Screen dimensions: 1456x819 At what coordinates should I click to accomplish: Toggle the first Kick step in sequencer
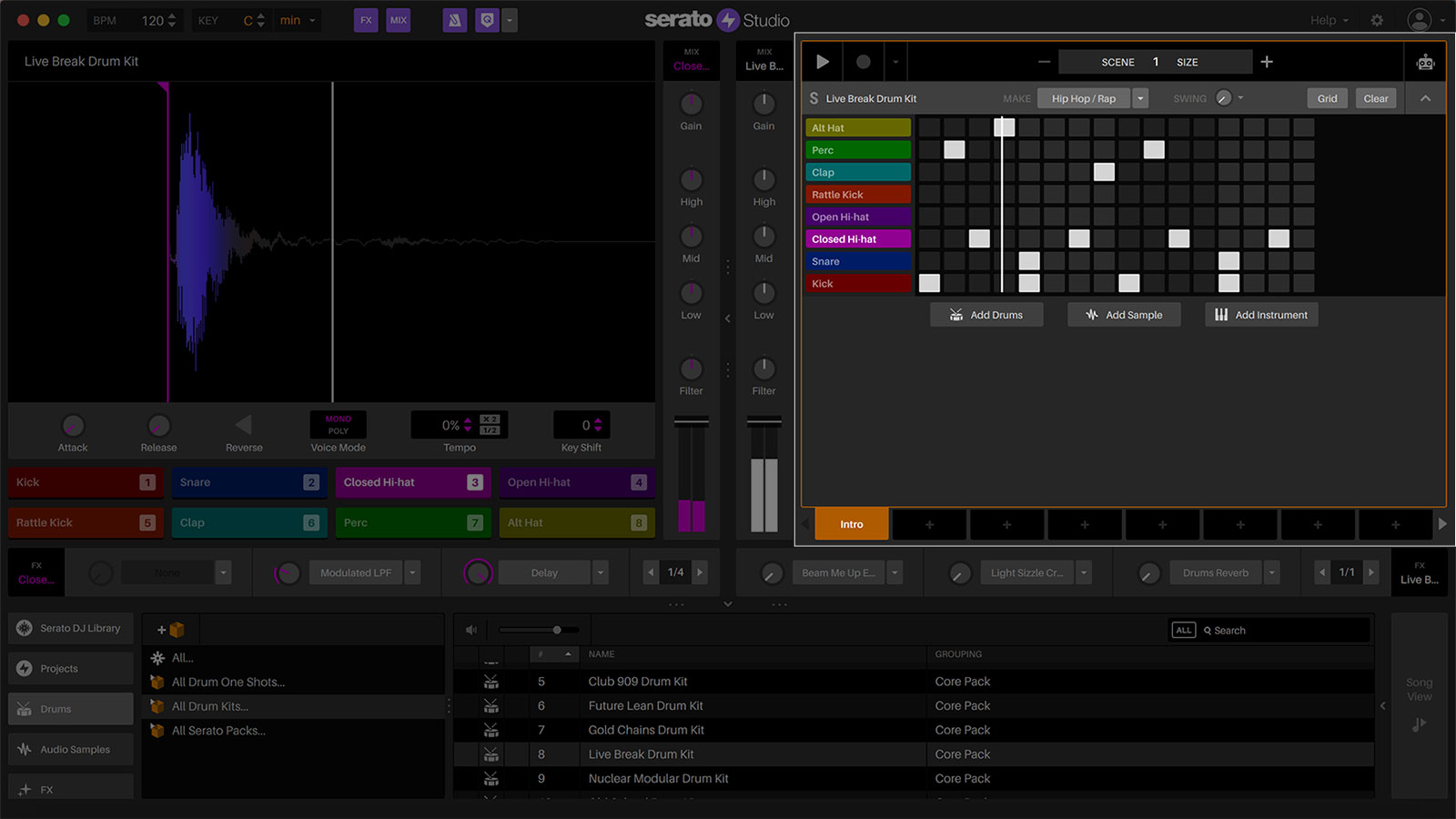coord(929,283)
